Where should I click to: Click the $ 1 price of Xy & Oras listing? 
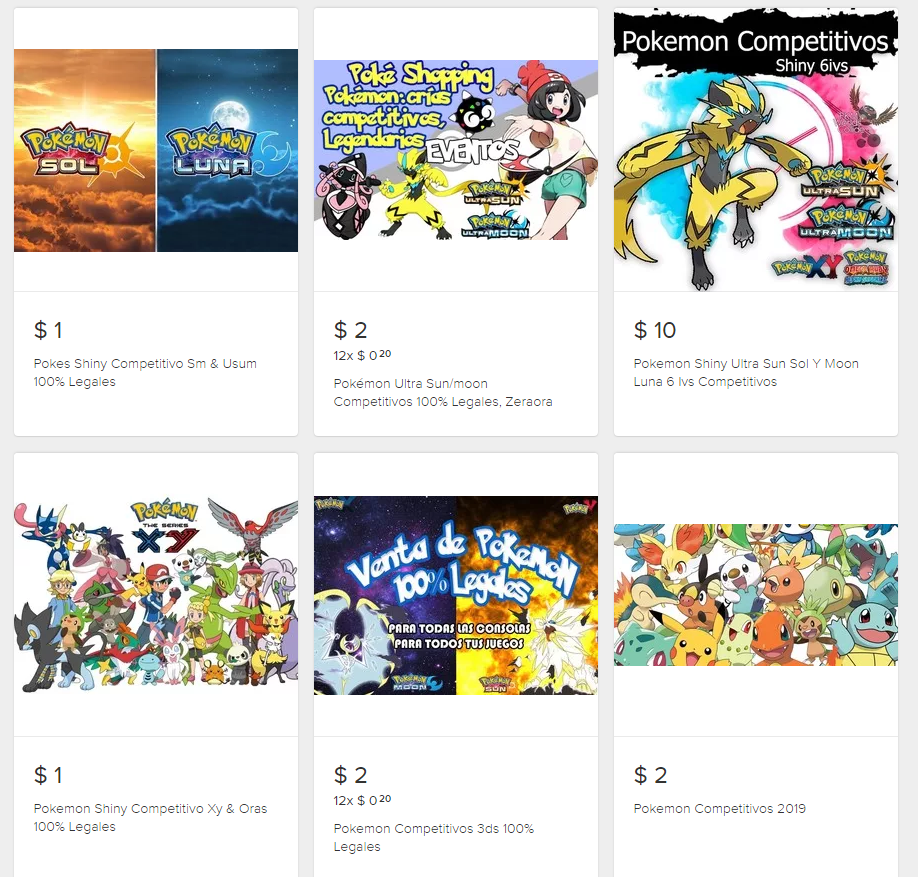tap(48, 775)
